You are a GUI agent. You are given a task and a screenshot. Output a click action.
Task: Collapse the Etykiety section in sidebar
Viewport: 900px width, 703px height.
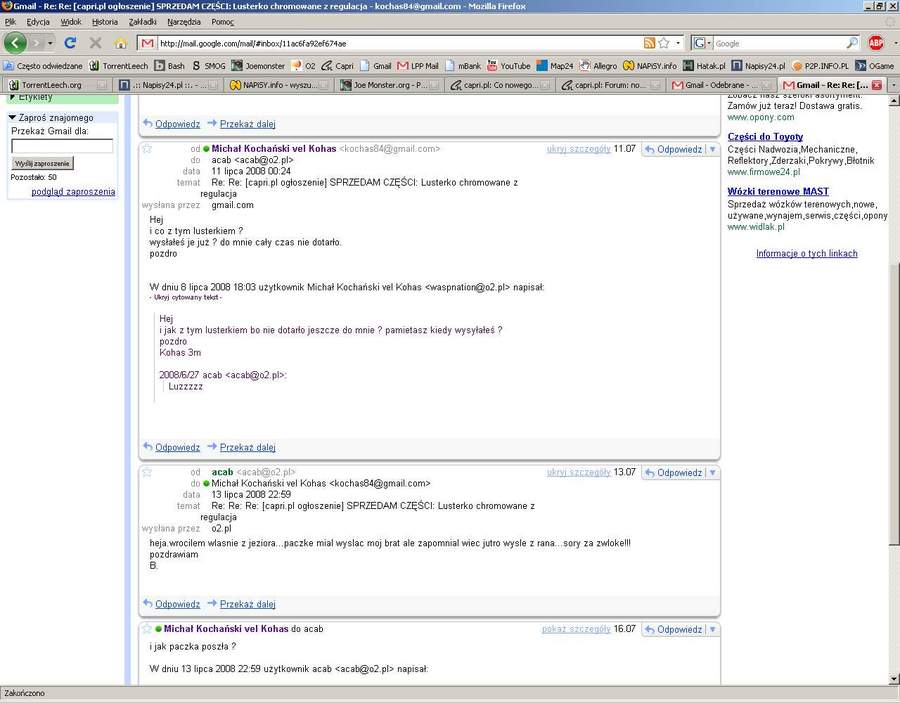[x=13, y=98]
